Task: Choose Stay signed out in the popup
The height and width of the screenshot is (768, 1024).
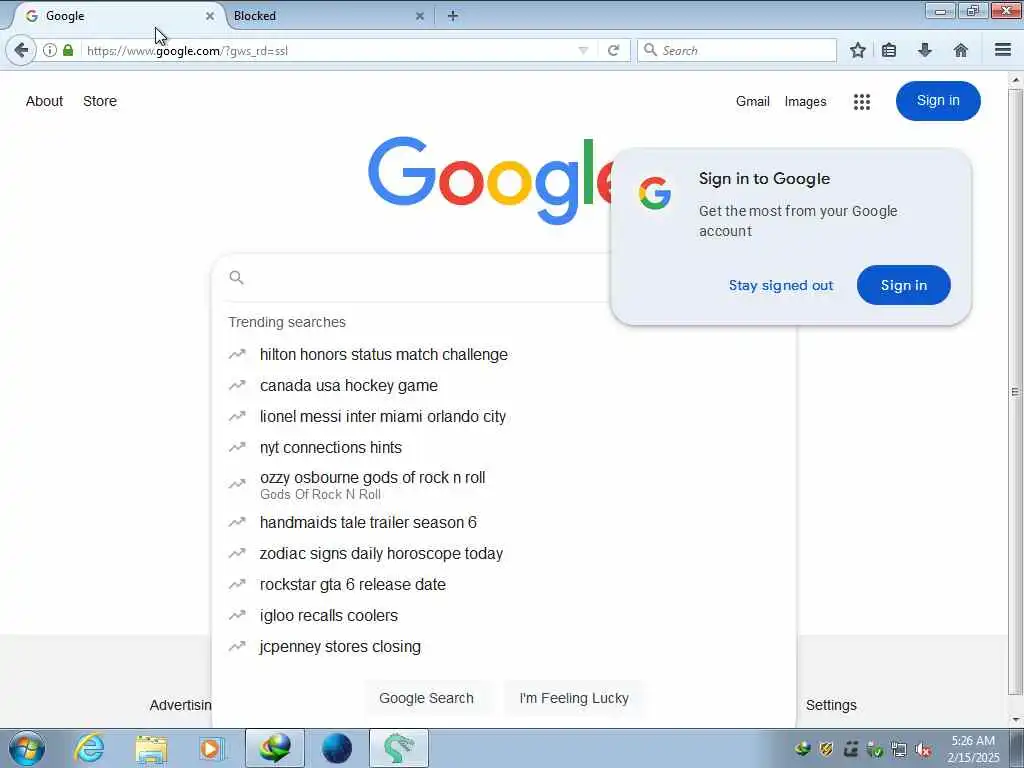Action: 780,285
